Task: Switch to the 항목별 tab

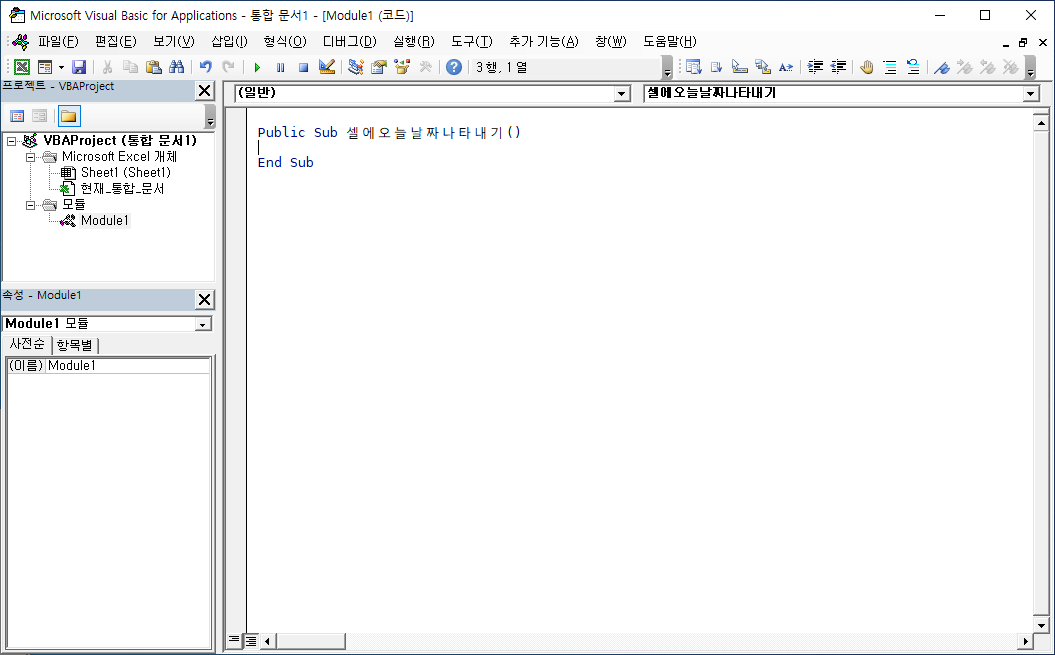Action: [74, 345]
